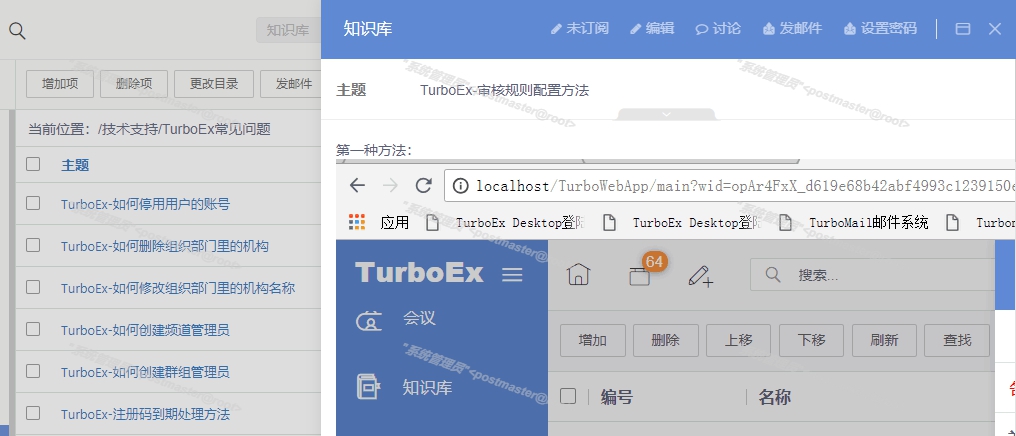Expand the collapsed header chevron under 主题
1016x436 pixels.
(x=667, y=114)
